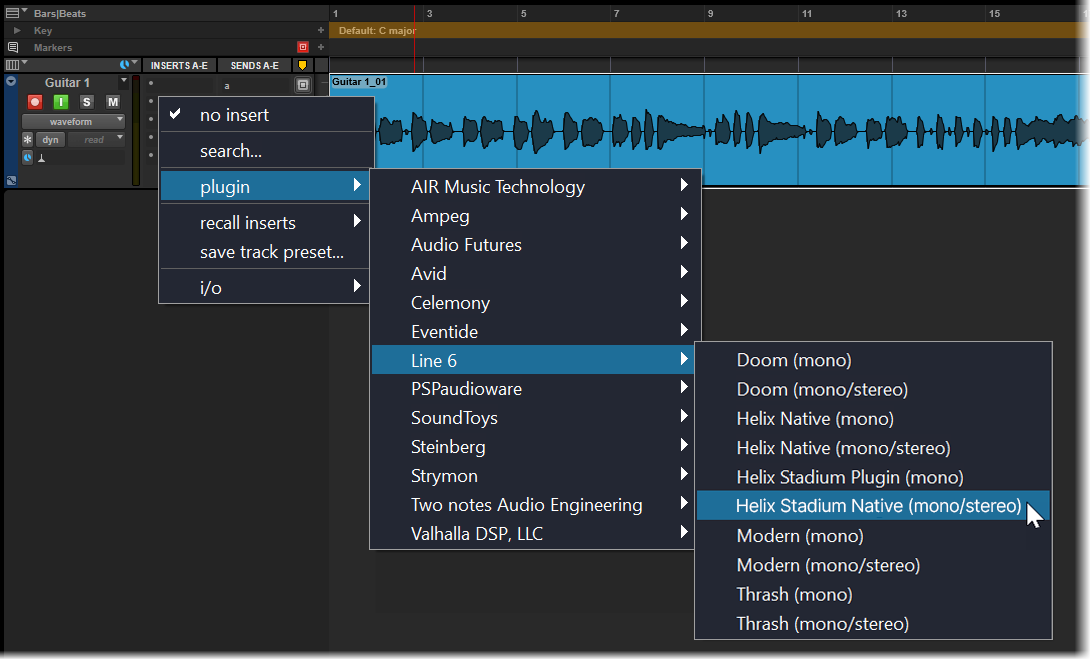Open the Guitar 1 track name dropdown arrow
This screenshot has width=1091, height=660.
pos(124,81)
